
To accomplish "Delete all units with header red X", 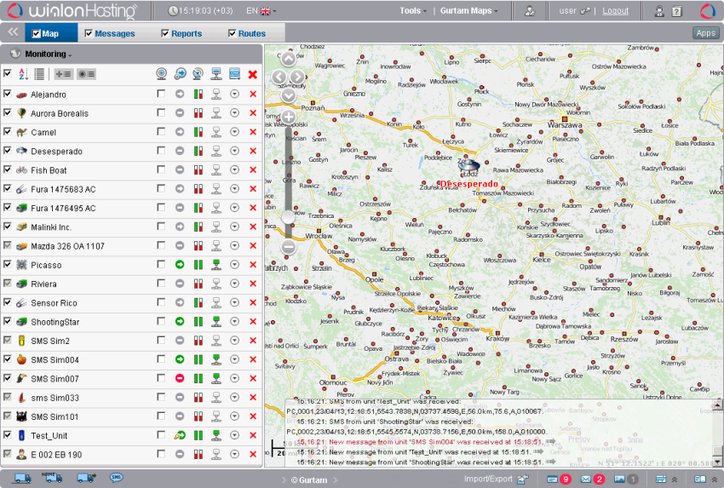I will tap(252, 74).
